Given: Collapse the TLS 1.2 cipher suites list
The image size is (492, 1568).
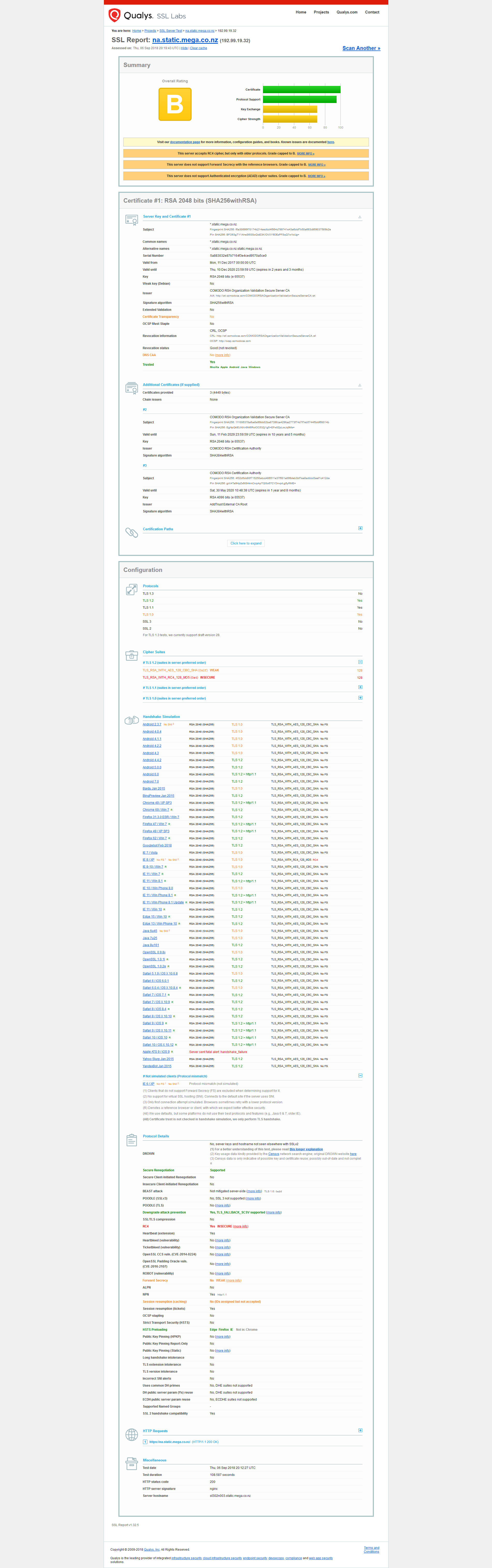Looking at the screenshot, I should tap(360, 662).
